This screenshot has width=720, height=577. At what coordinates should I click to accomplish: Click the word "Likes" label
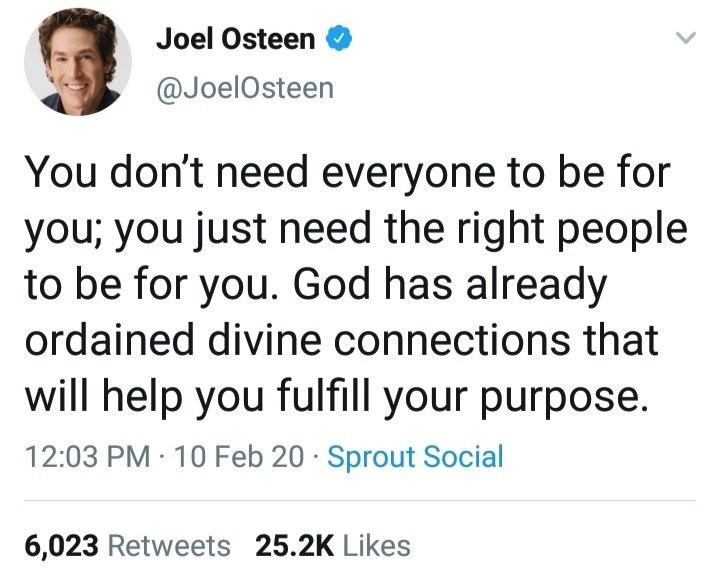pyautogui.click(x=377, y=545)
